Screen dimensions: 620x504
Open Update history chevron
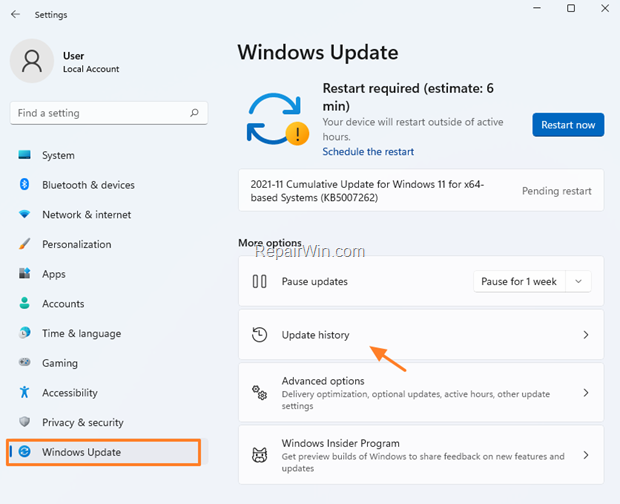[x=586, y=335]
